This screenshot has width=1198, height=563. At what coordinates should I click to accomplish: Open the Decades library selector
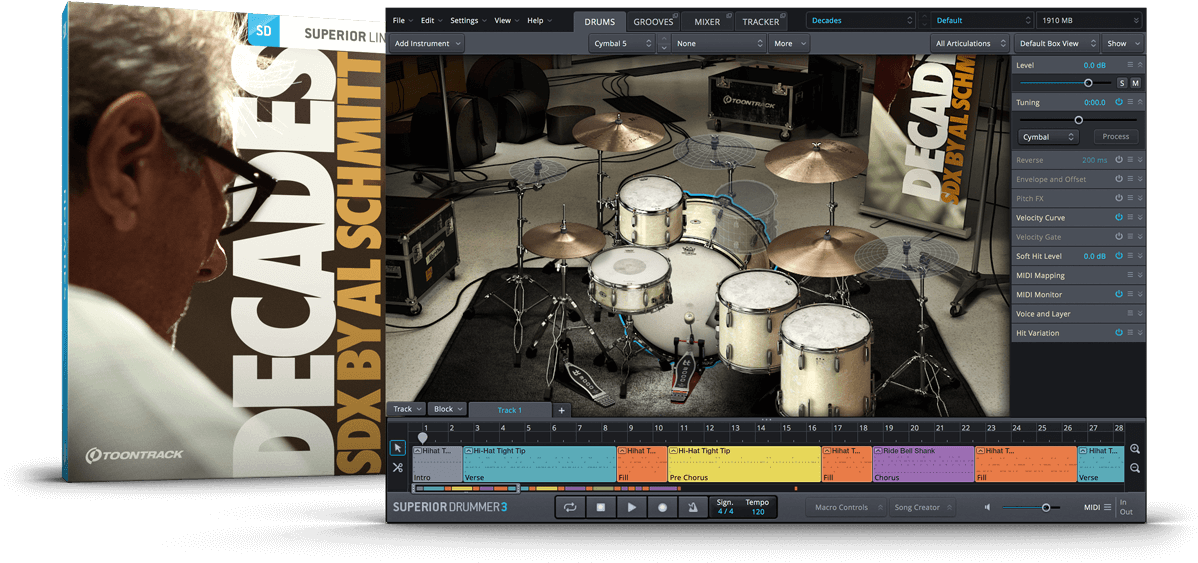[x=860, y=21]
